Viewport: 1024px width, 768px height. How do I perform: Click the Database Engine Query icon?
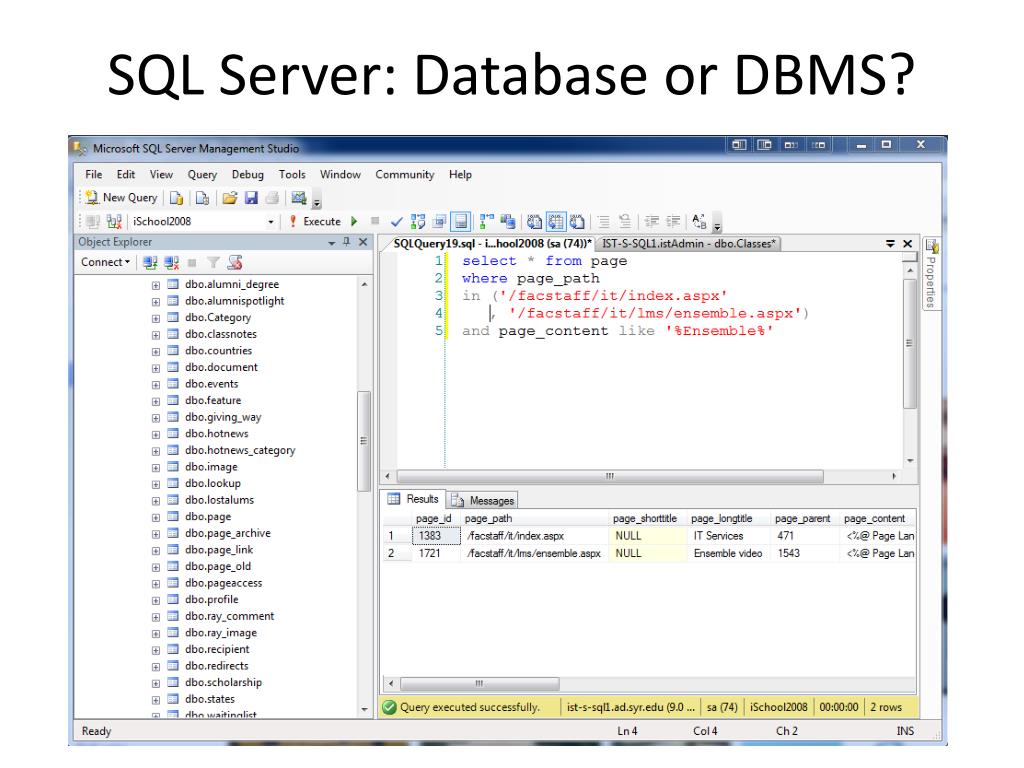pos(176,198)
